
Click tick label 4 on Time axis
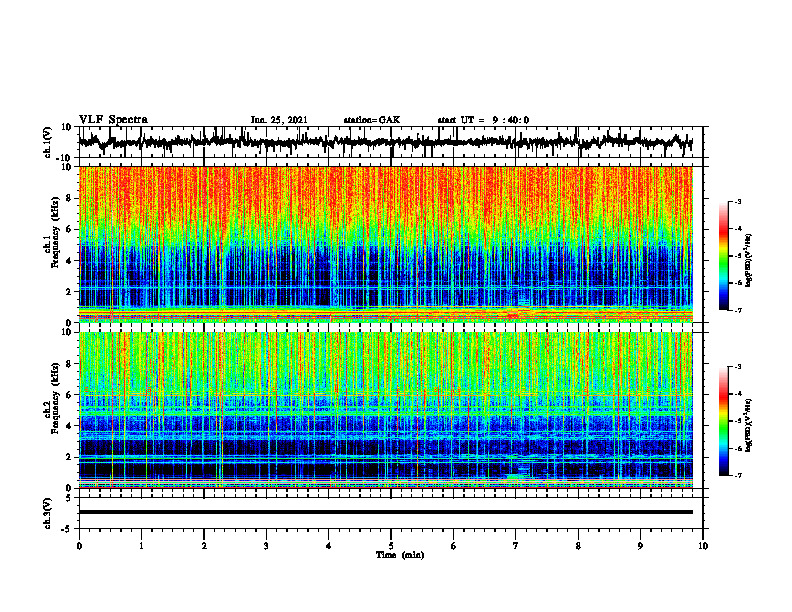pyautogui.click(x=328, y=546)
